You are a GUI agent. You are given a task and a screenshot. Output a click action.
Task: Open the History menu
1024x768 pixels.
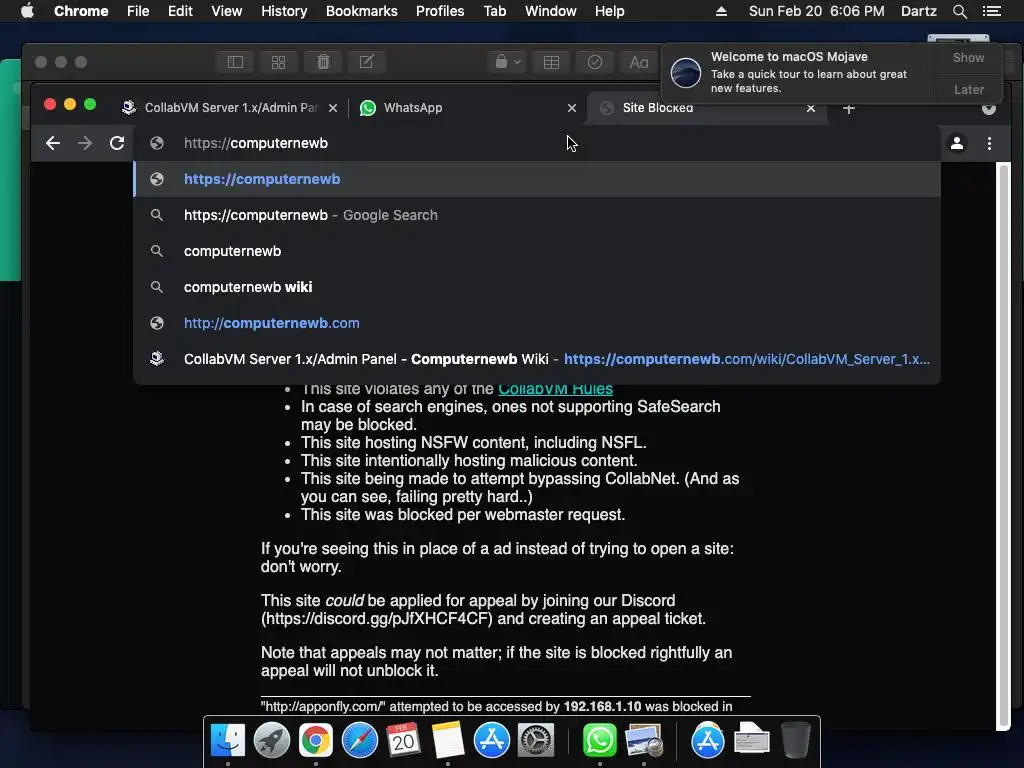point(284,11)
